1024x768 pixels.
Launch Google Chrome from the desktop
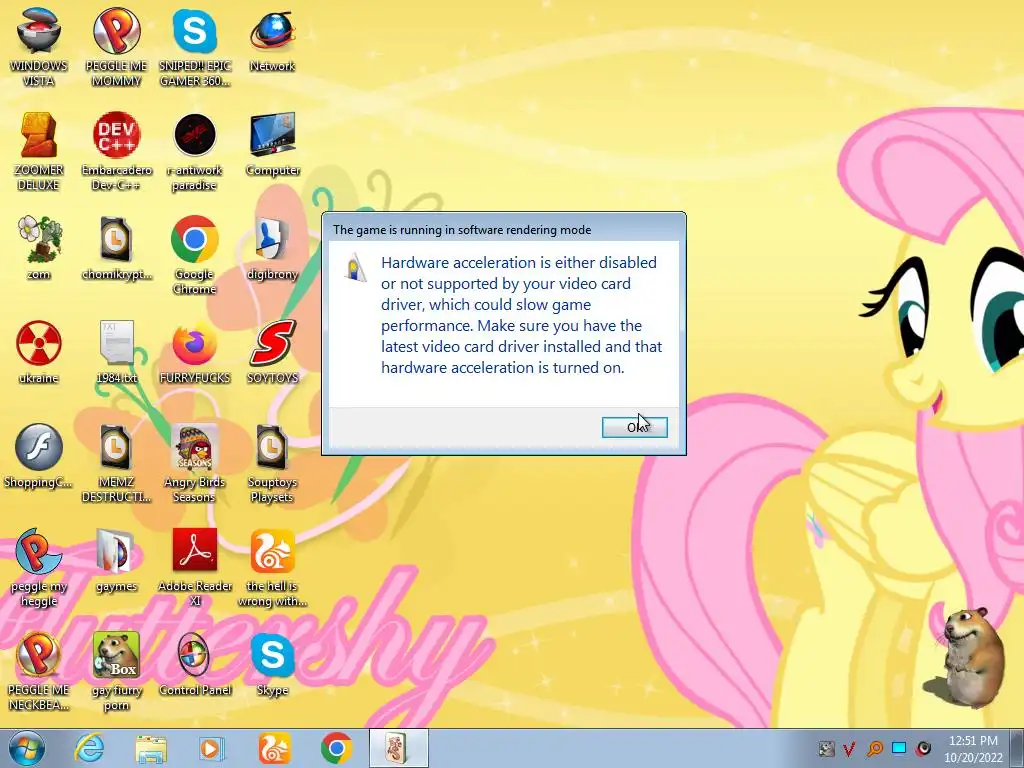[195, 255]
